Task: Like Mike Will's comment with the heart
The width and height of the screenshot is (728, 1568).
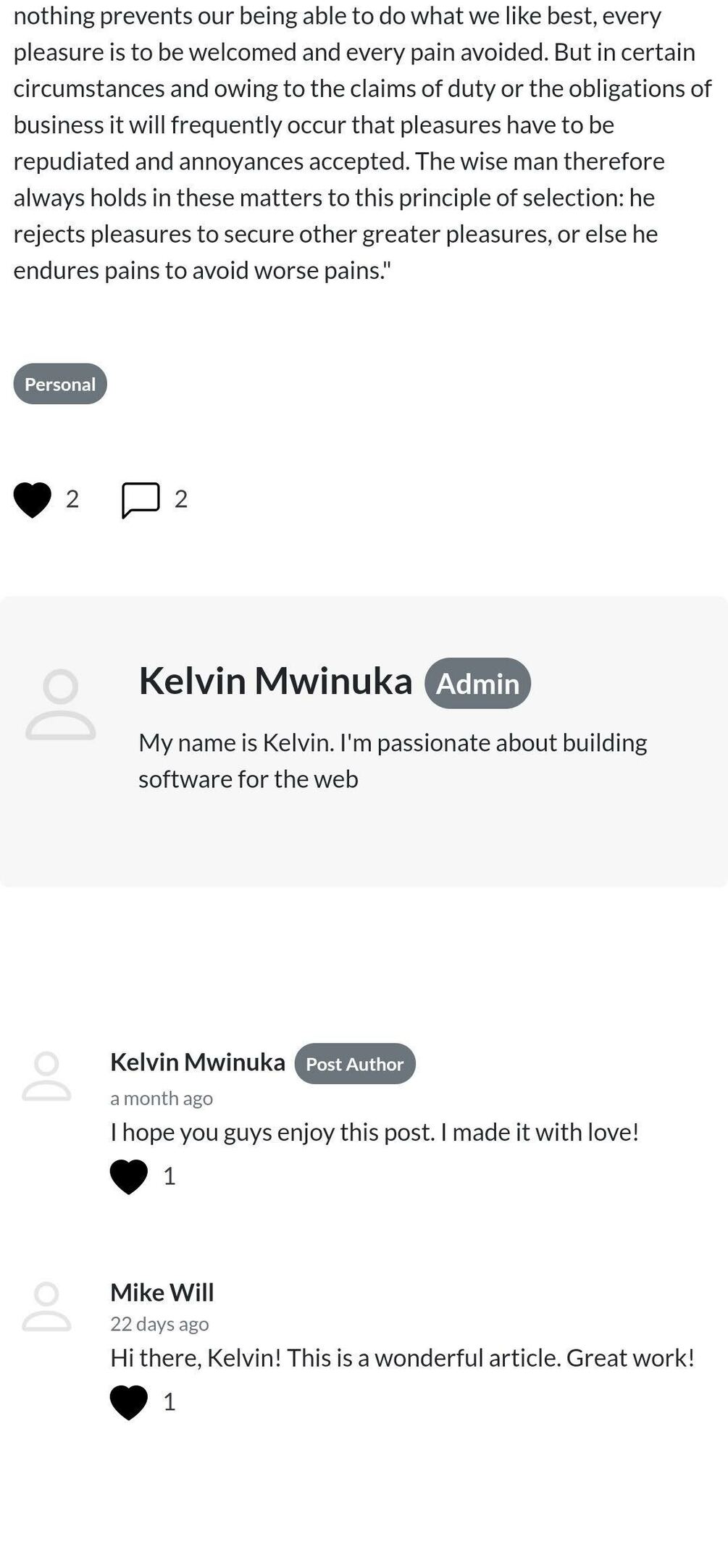Action: 129,1402
